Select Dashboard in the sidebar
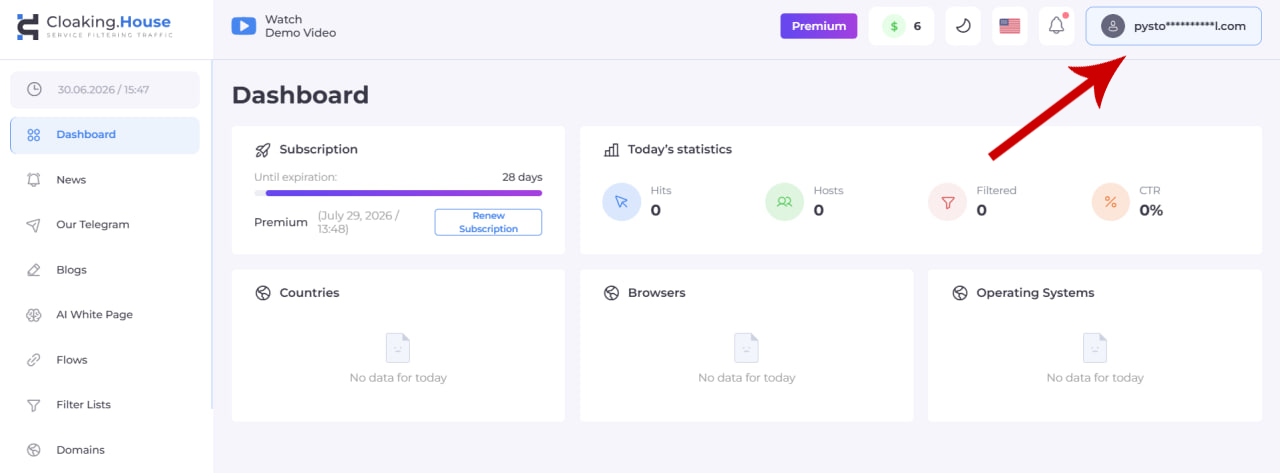Viewport: 1280px width, 473px height. point(105,135)
